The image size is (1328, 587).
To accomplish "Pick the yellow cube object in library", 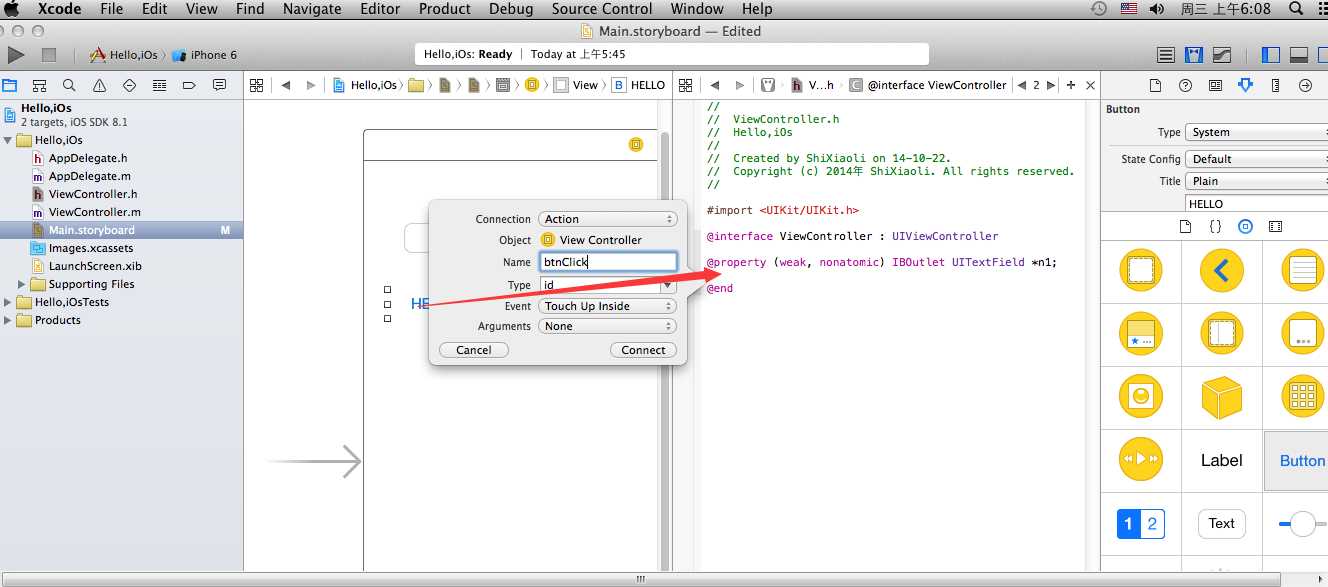I will (x=1221, y=397).
